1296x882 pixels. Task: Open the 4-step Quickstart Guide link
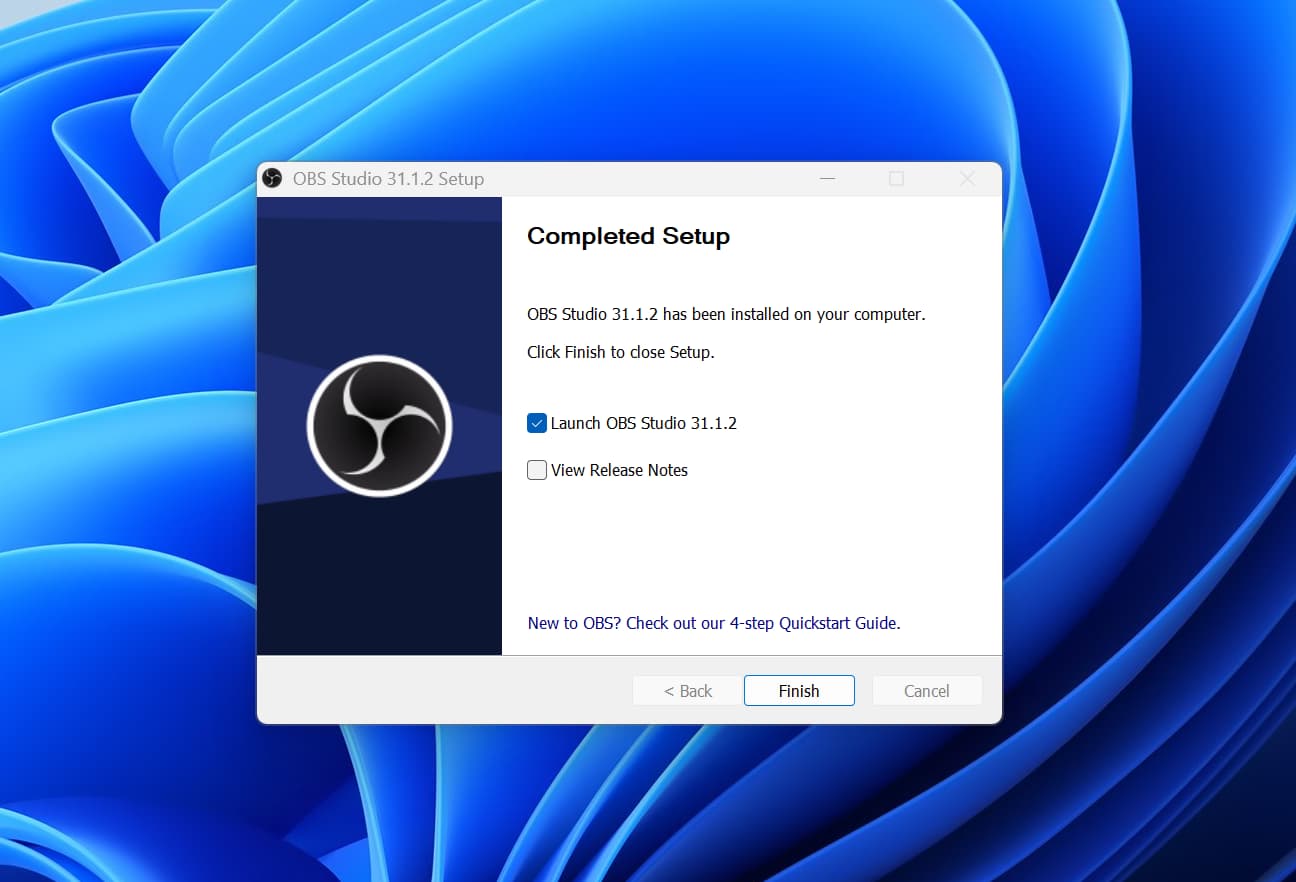coord(713,623)
